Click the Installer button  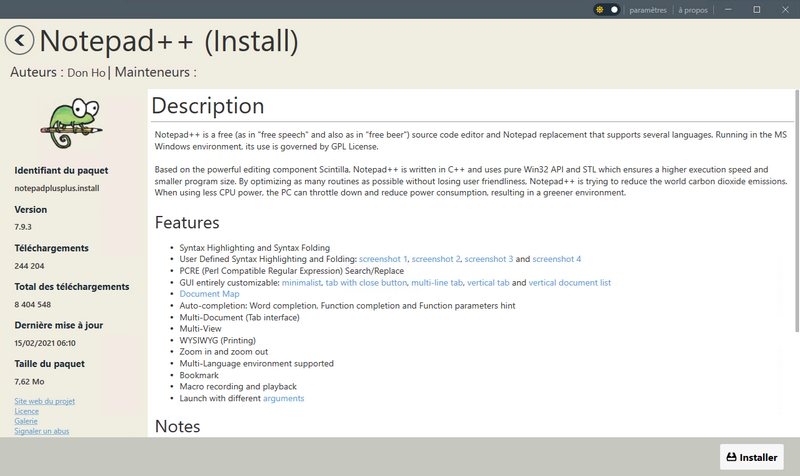click(752, 457)
